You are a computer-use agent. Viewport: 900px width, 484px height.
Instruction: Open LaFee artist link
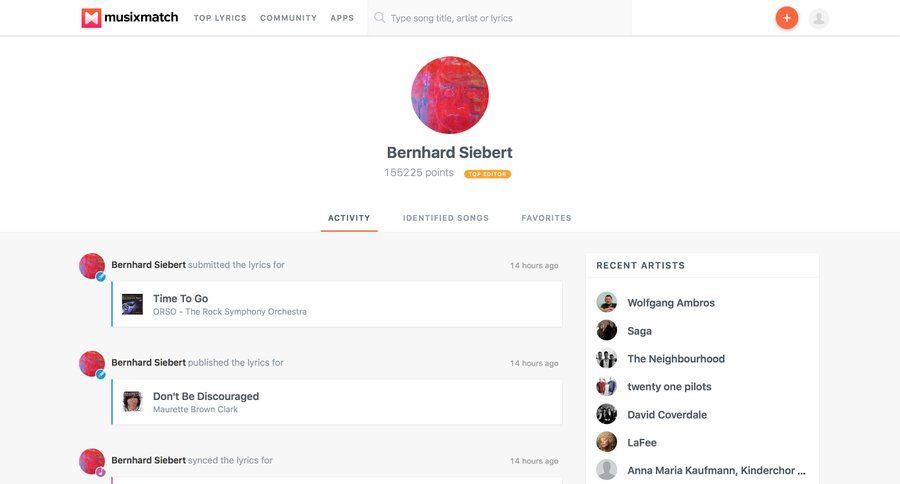point(642,443)
